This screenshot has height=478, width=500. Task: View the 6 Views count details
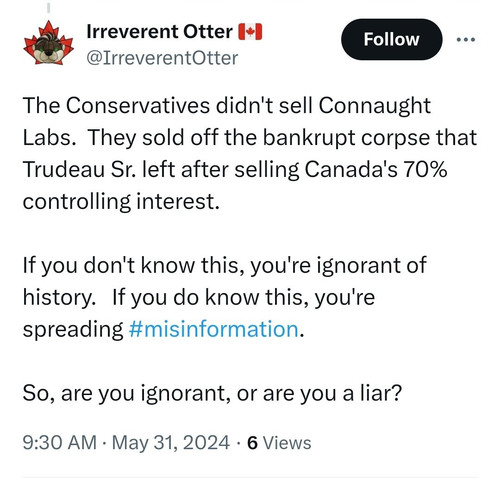(279, 443)
